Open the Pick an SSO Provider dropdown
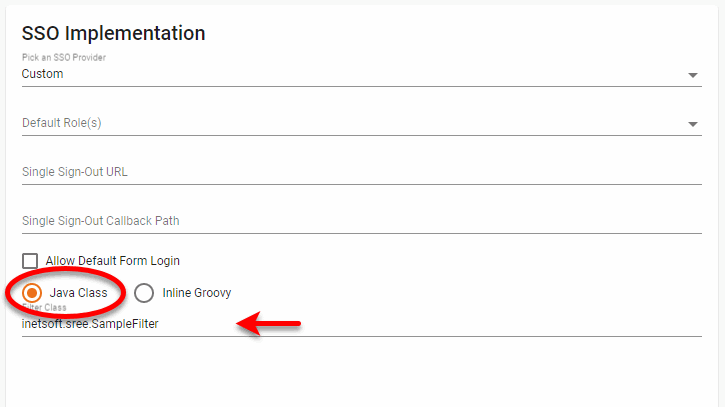The width and height of the screenshot is (725, 407). click(360, 74)
